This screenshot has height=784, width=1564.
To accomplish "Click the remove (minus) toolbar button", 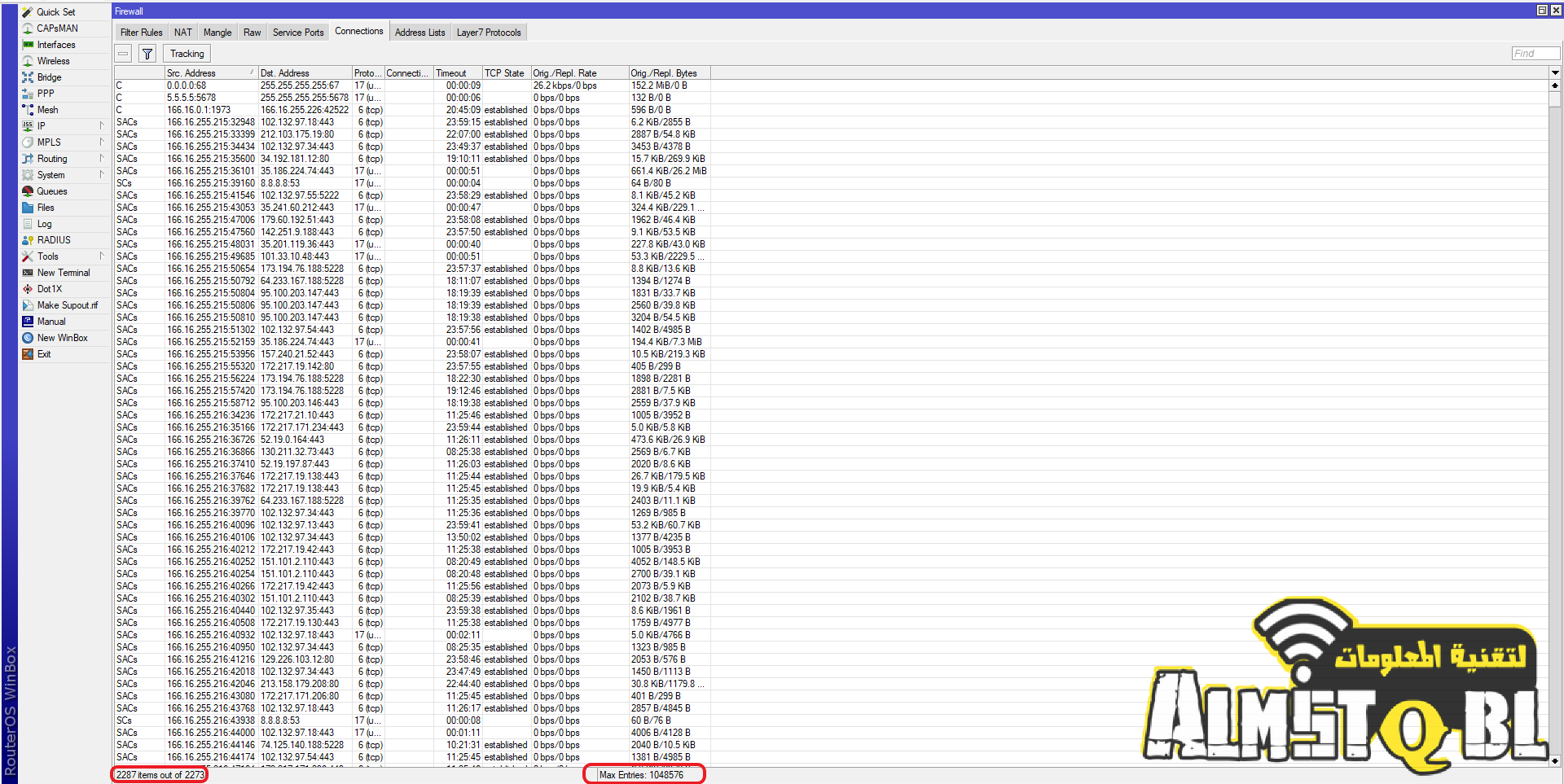I will click(123, 54).
